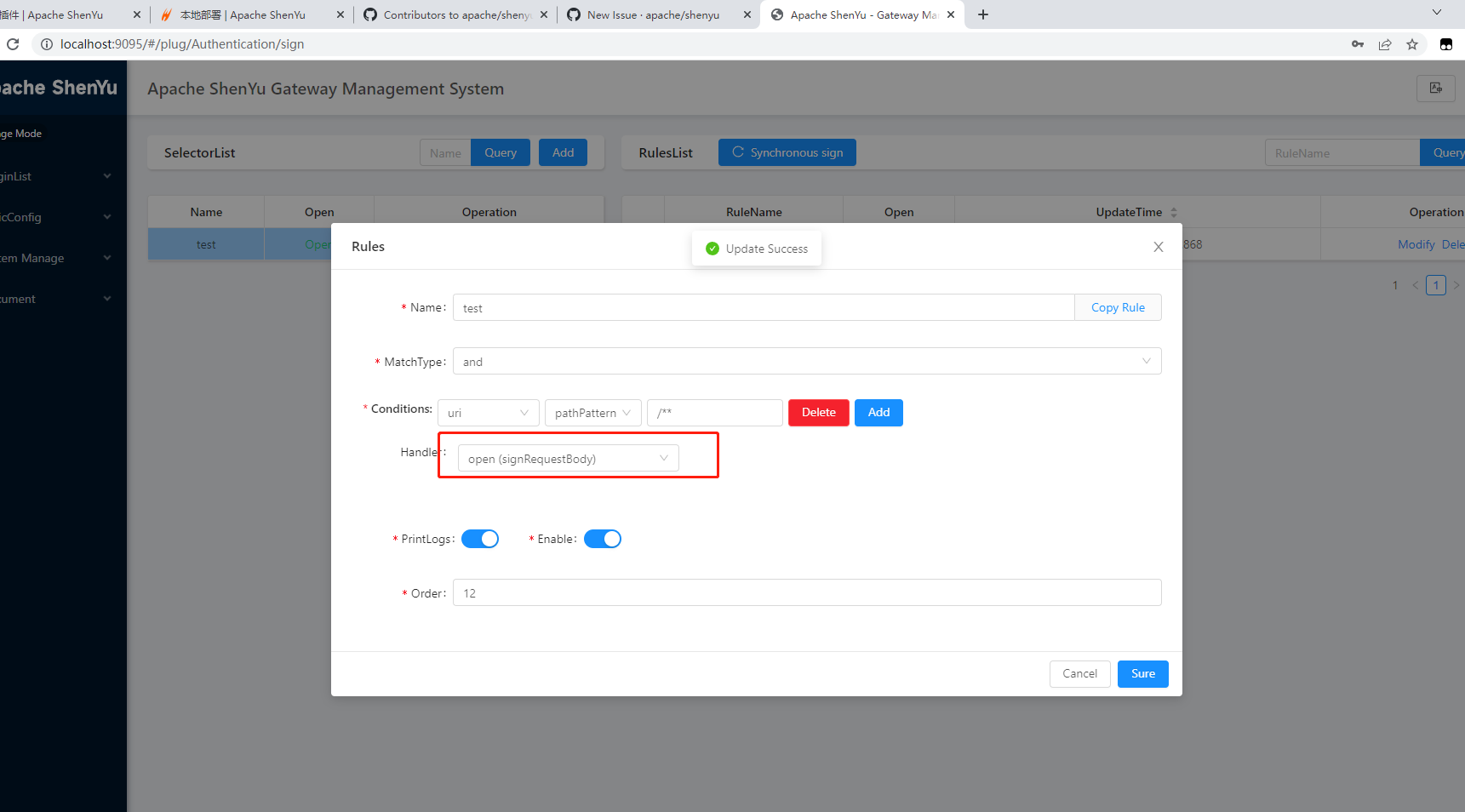This screenshot has width=1465, height=812.
Task: Cancel the Rules dialog
Action: [x=1080, y=674]
